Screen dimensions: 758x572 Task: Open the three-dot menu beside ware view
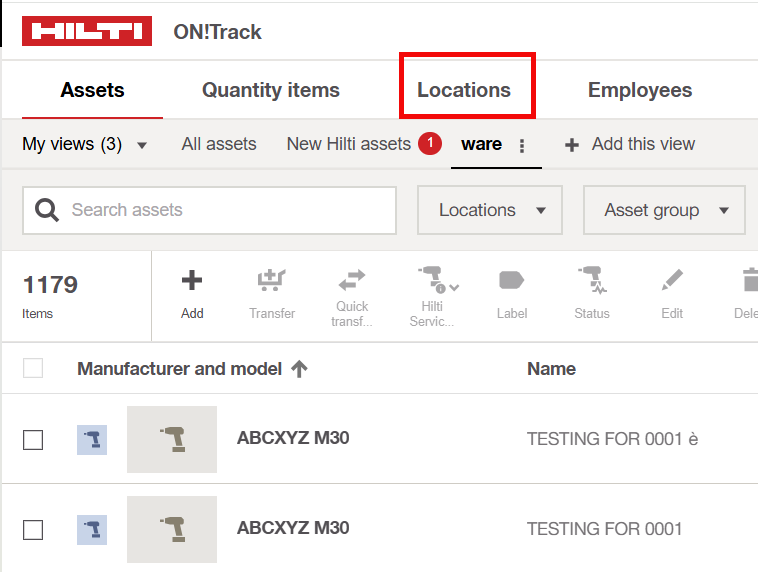click(x=521, y=146)
